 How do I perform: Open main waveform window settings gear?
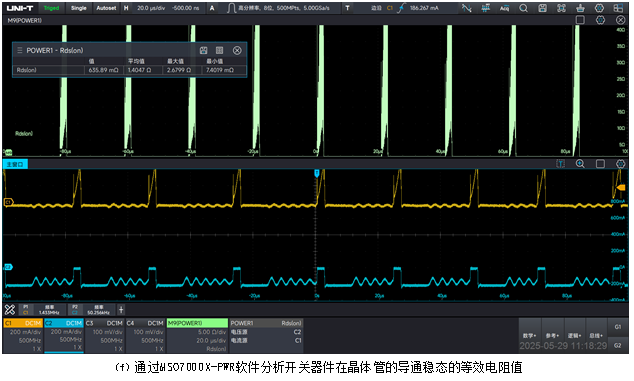tap(621, 163)
